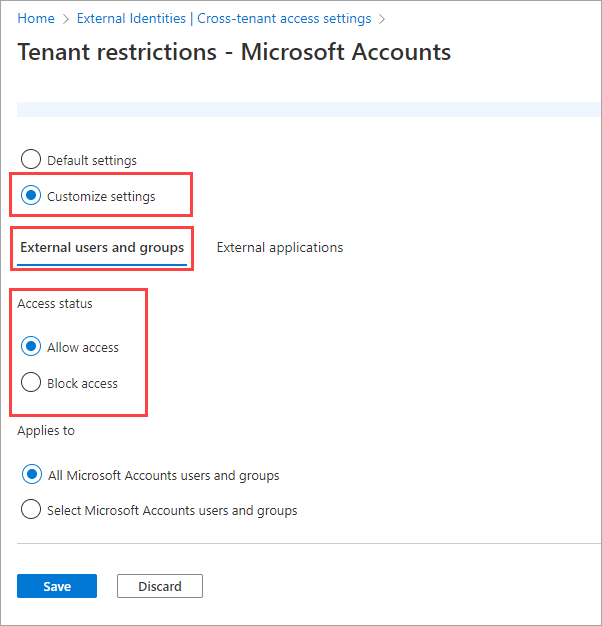
Task: Choose the Customize settings option
Action: (x=31, y=196)
